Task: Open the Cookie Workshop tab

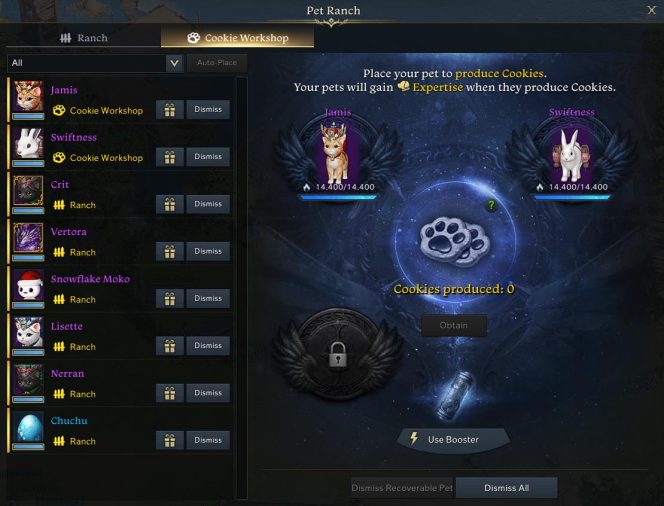Action: click(238, 38)
